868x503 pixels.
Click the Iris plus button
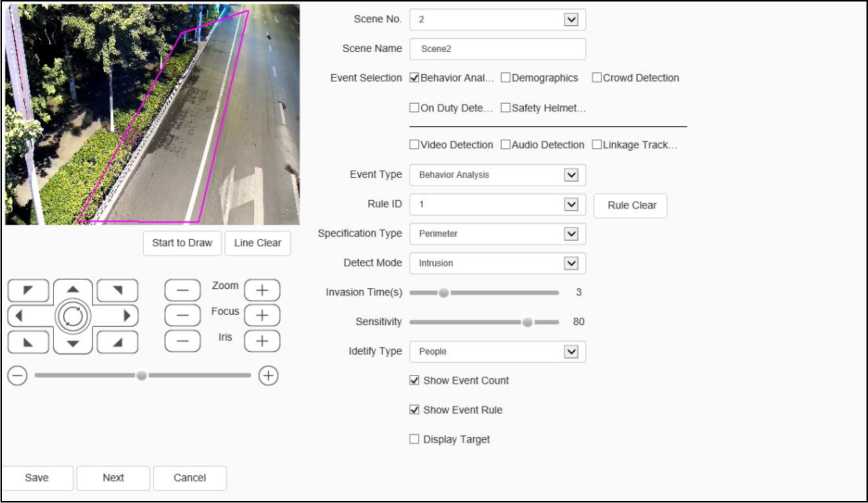tap(262, 340)
